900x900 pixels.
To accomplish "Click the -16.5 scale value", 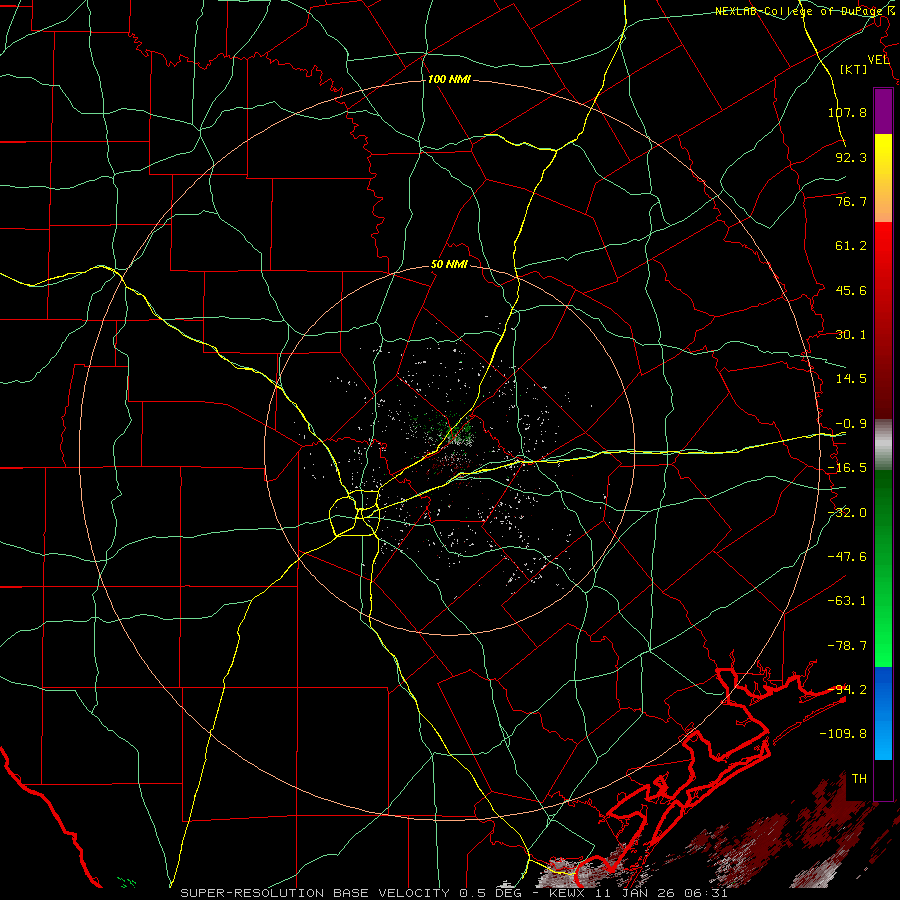I will tap(847, 468).
